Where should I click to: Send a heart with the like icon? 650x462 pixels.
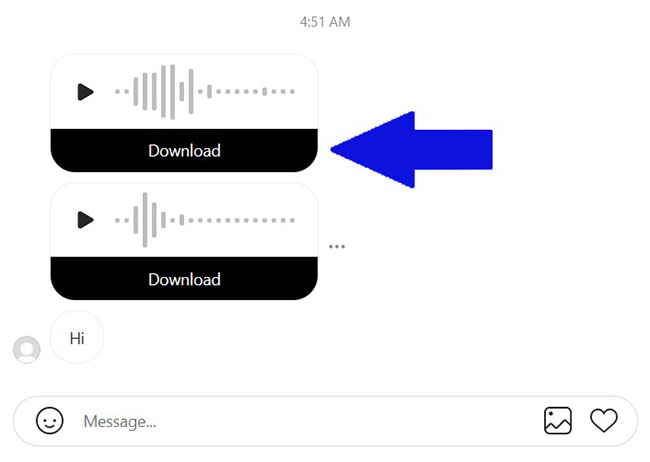pyautogui.click(x=604, y=421)
